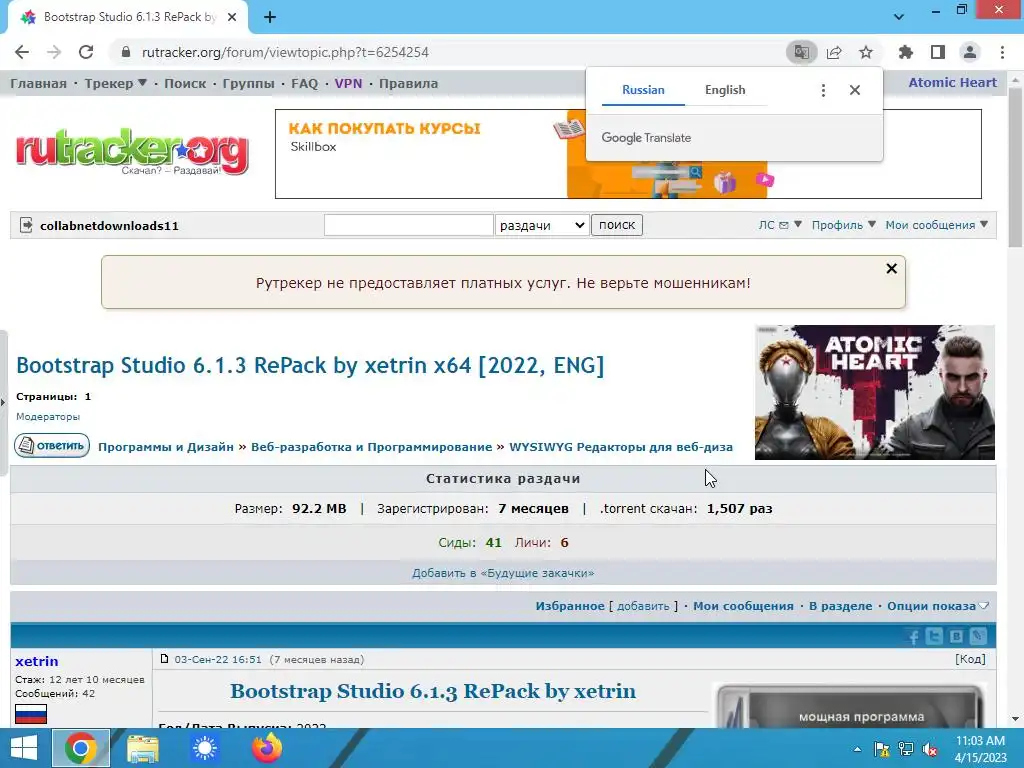Screen dimensions: 1024x768
Task: Click the post icon next to 03-Сен-22 date
Action: pyautogui.click(x=165, y=659)
